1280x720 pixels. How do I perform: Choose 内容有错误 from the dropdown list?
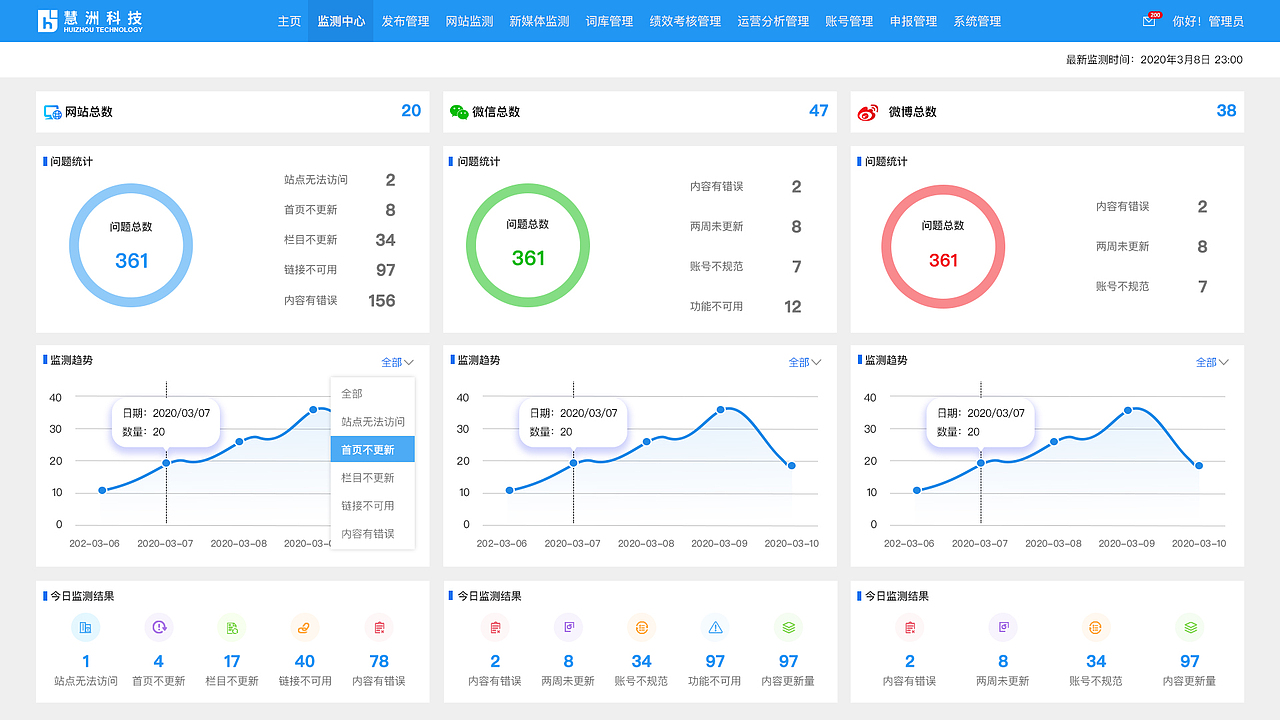(x=372, y=534)
